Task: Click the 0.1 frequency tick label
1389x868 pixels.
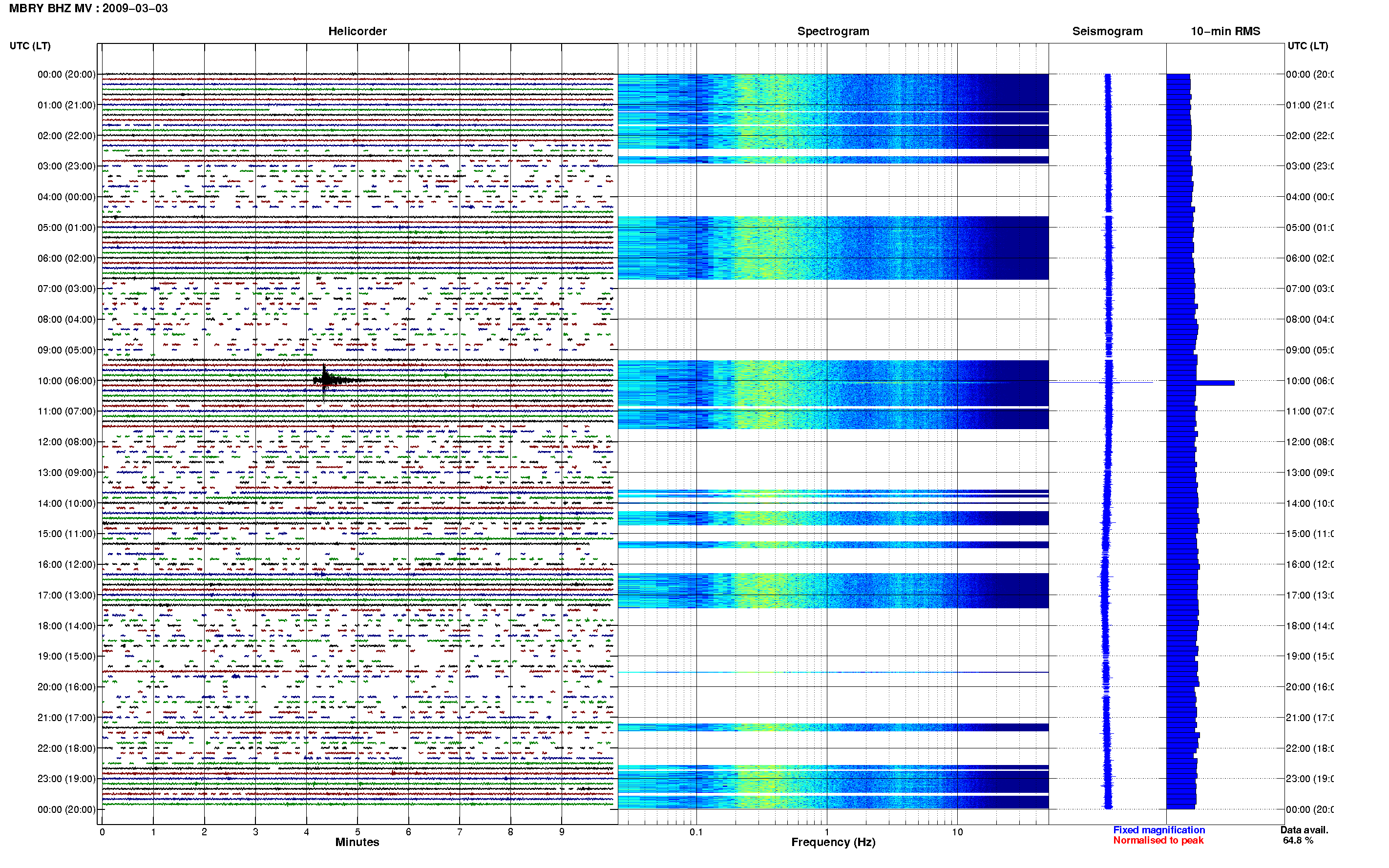Action: tap(696, 832)
